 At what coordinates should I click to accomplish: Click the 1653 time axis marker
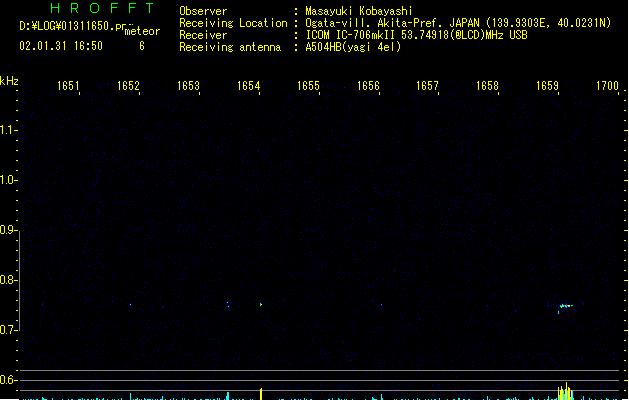coord(188,86)
